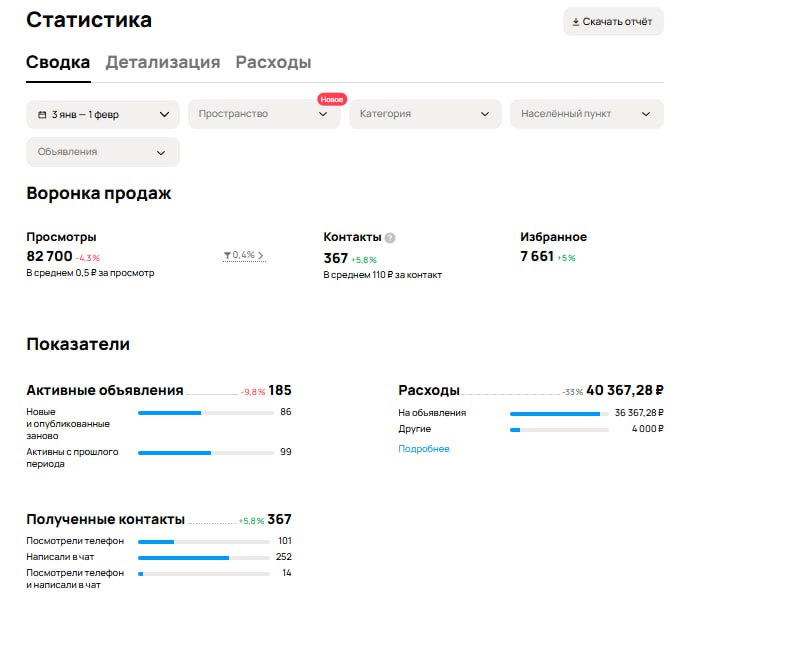Click the Другие expense bar
This screenshot has height=649, width=786.
point(559,430)
